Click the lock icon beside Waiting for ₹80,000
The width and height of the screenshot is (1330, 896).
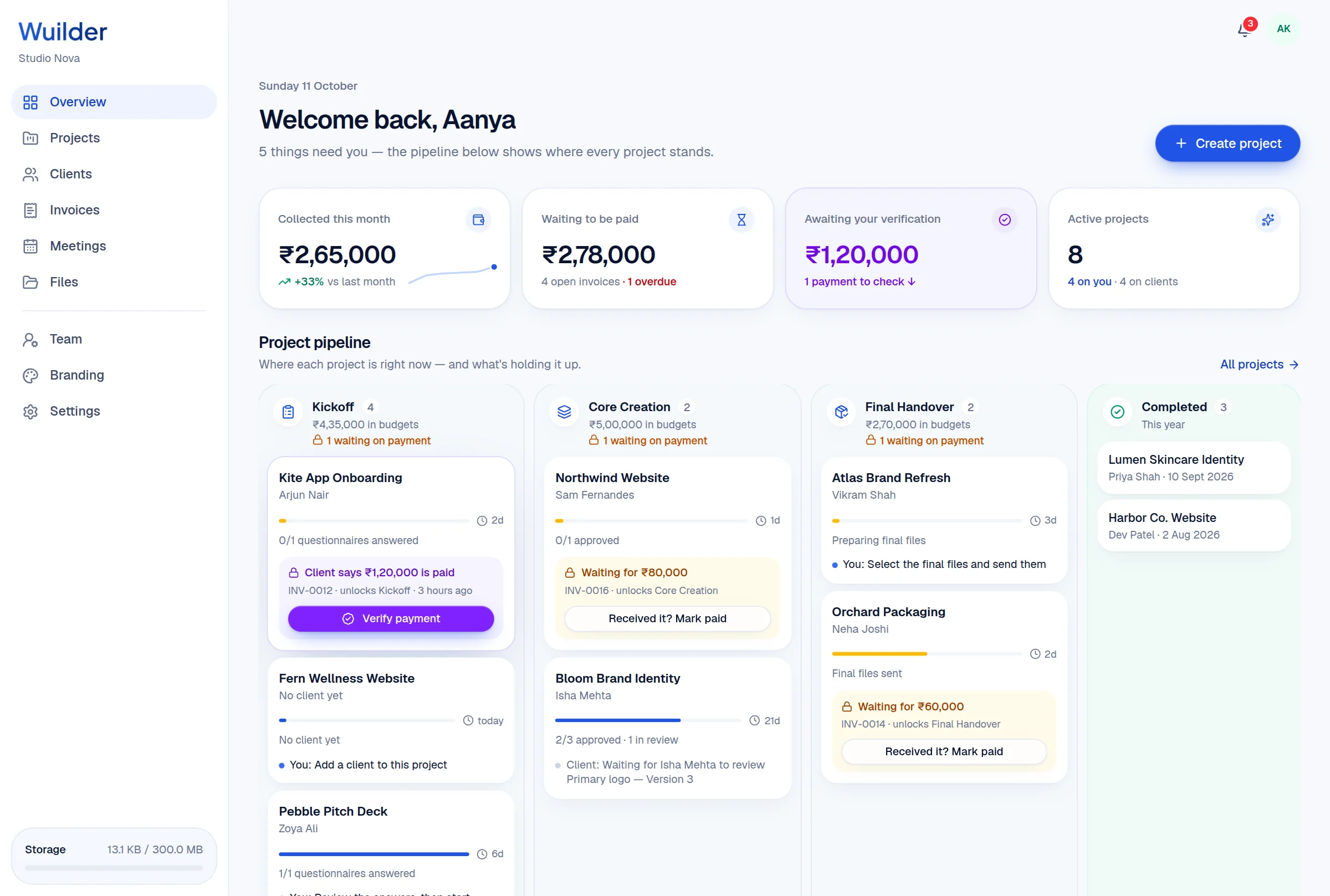[x=570, y=572]
